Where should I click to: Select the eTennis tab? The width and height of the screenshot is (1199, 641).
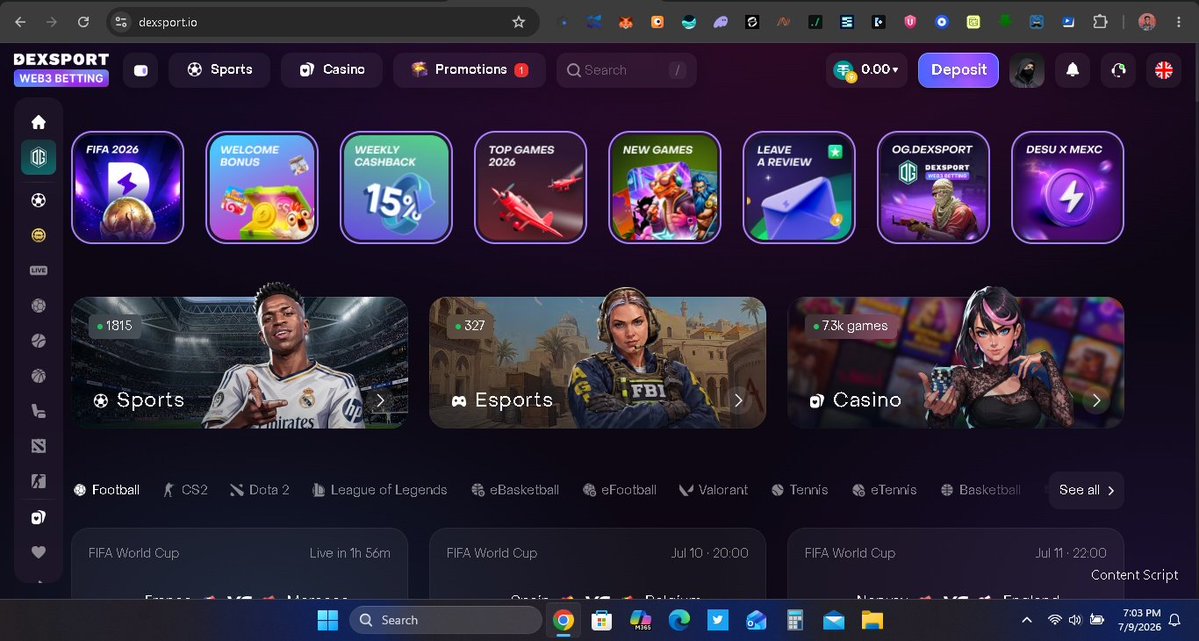(x=884, y=490)
